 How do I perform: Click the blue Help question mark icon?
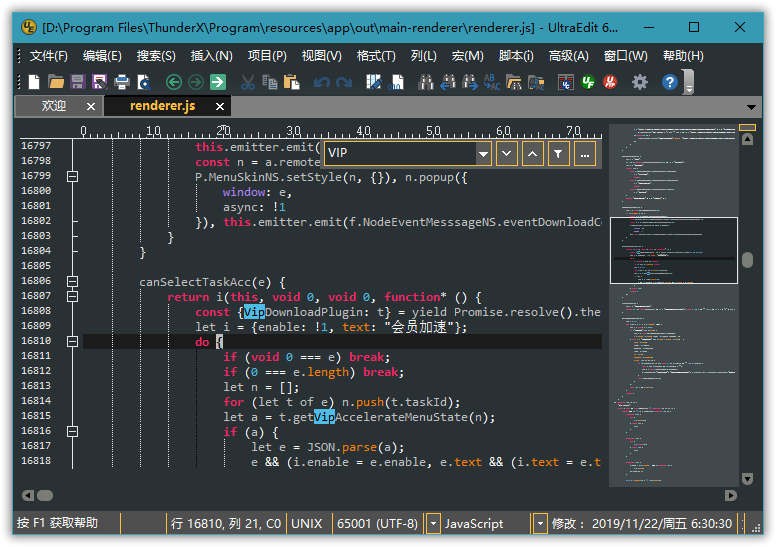[x=670, y=82]
